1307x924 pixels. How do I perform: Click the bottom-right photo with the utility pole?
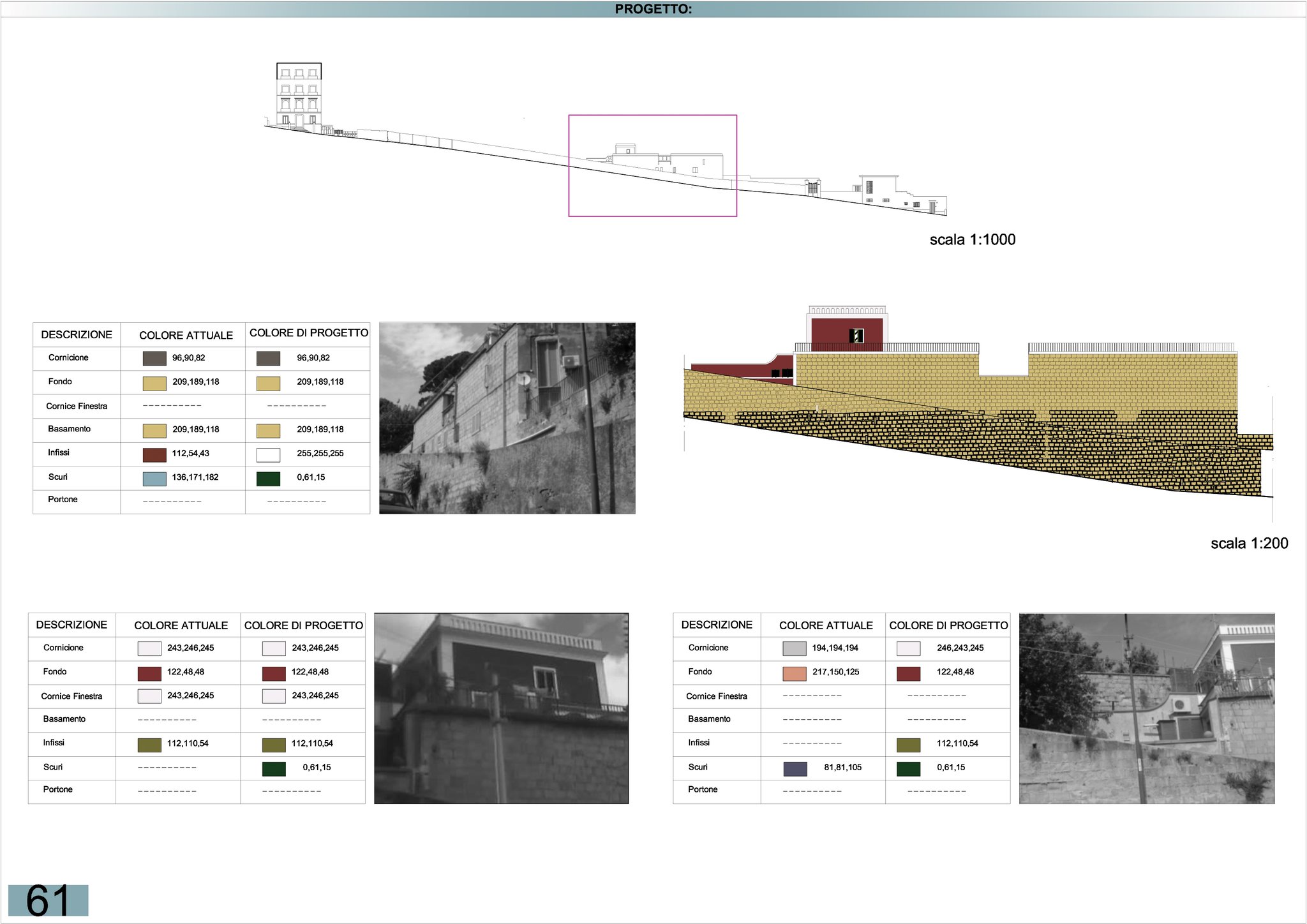[1146, 708]
